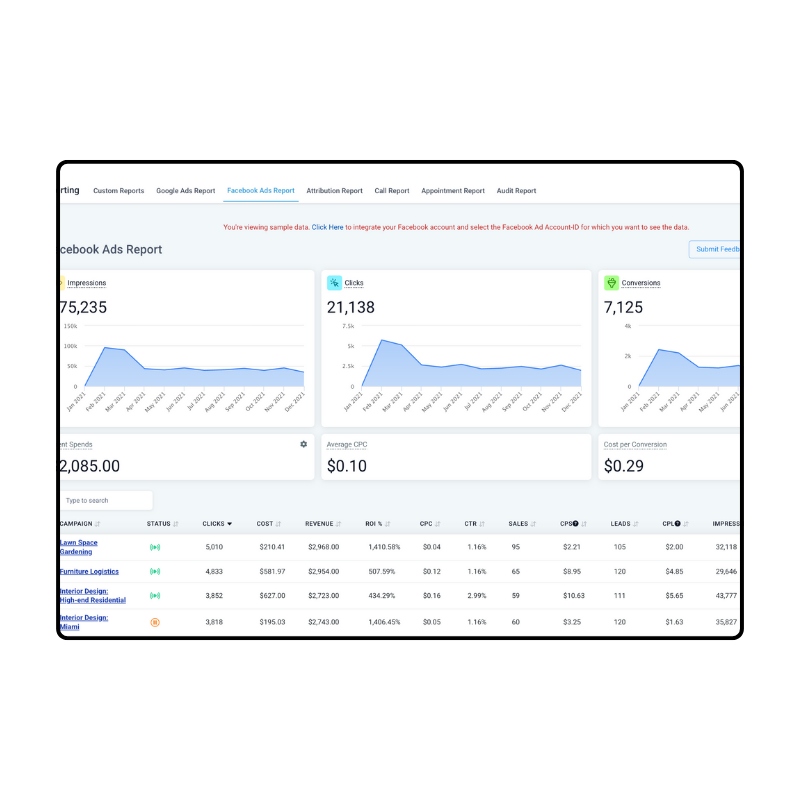800x800 pixels.
Task: Click the Type to search input field
Action: click(105, 500)
